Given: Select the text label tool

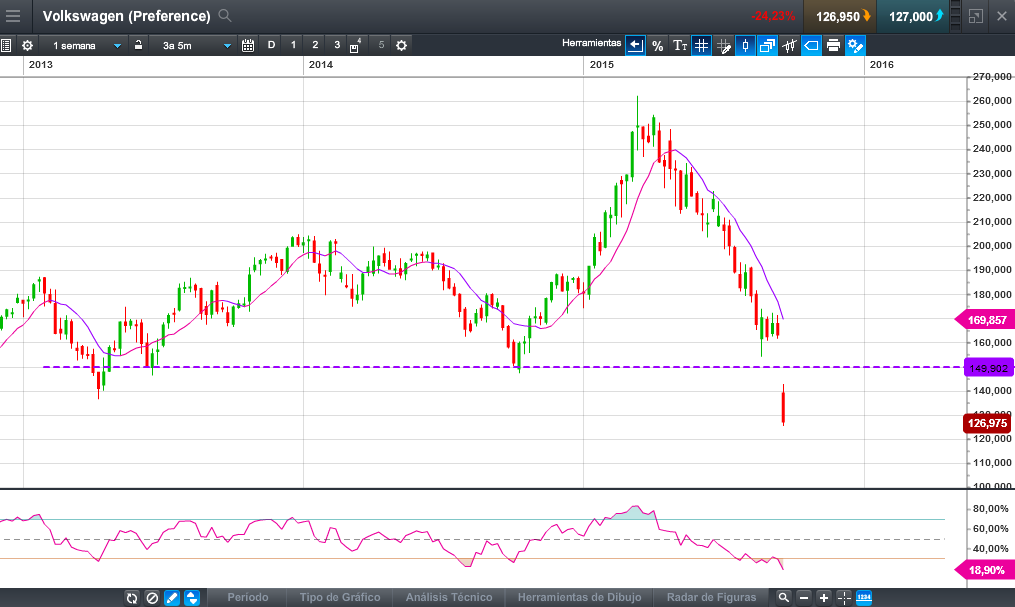Looking at the screenshot, I should pyautogui.click(x=679, y=45).
